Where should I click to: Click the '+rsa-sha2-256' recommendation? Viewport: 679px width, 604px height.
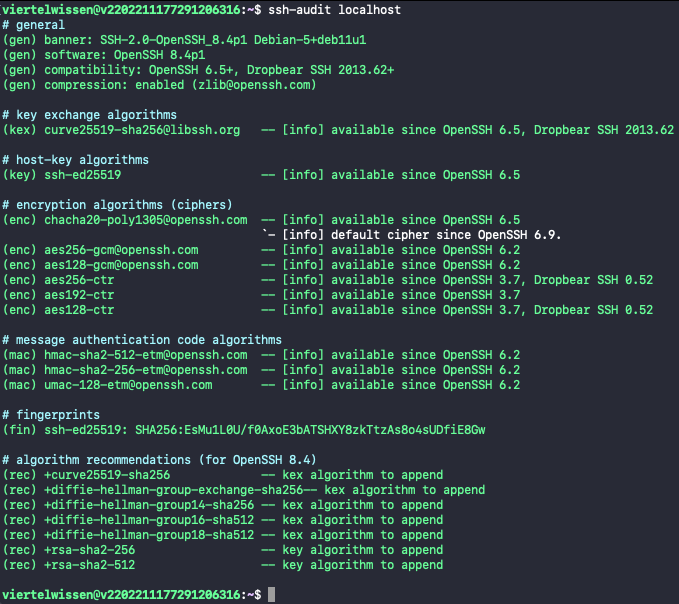tap(90, 550)
